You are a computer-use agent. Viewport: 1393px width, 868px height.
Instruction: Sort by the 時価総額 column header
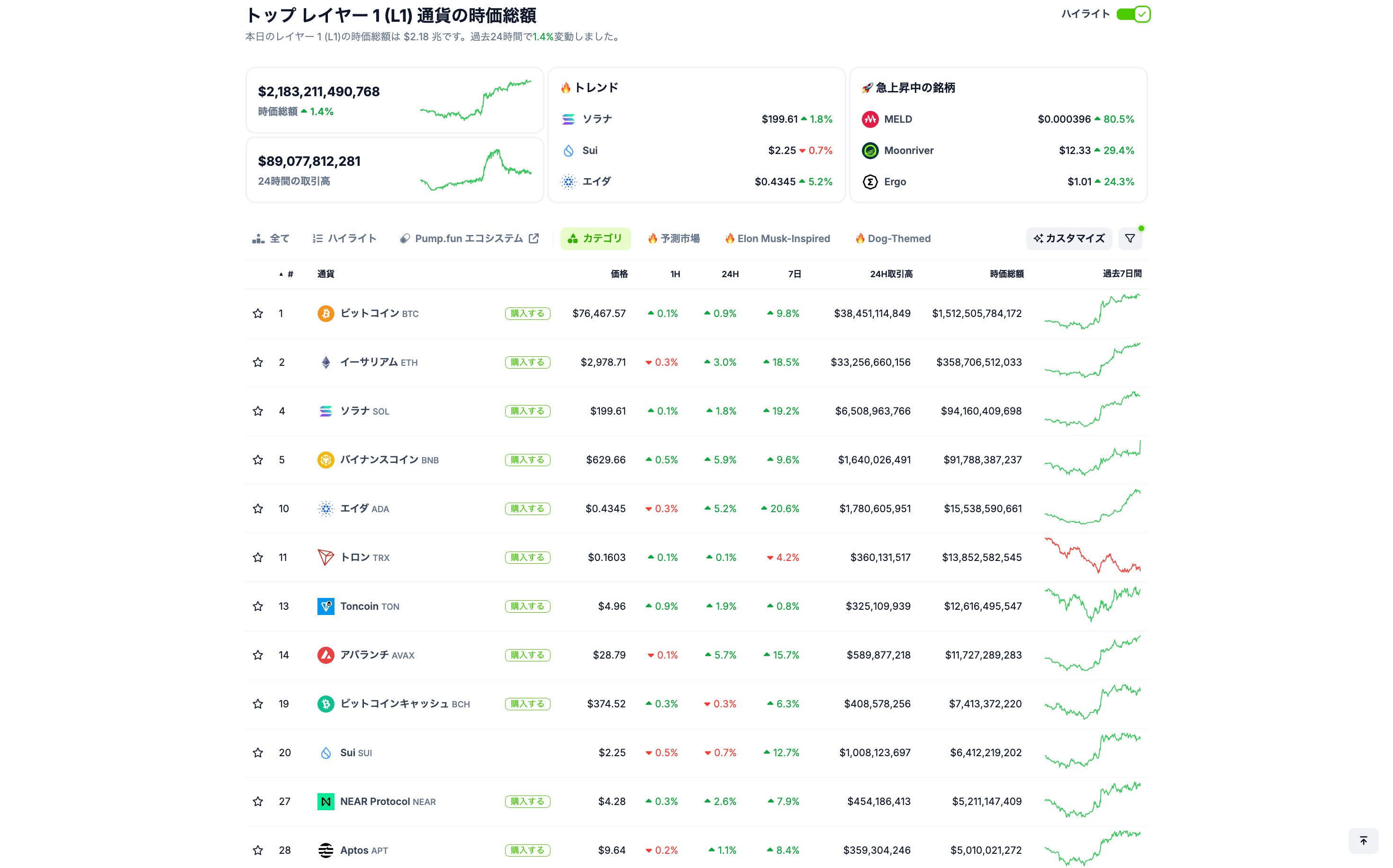pos(1006,274)
